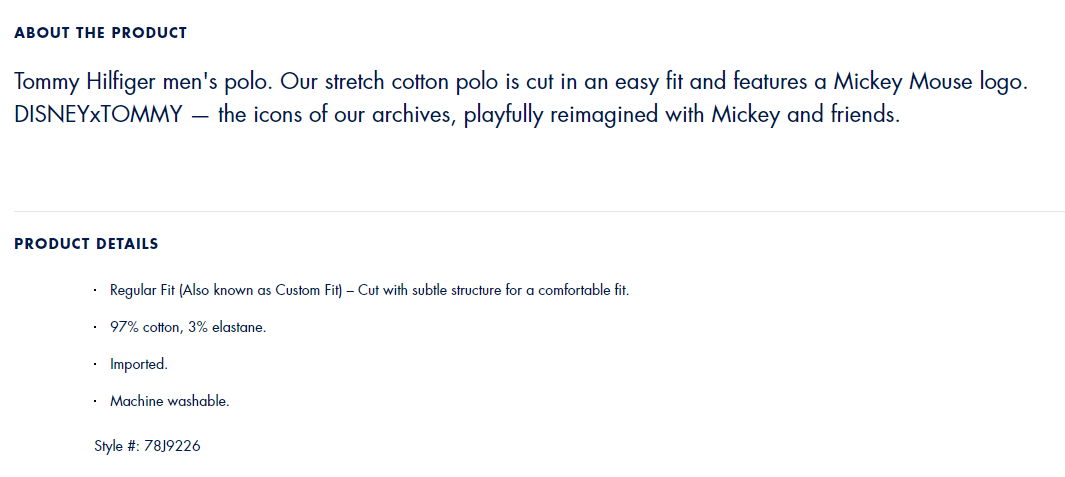The image size is (1065, 477).
Task: Click the "Imported." detail line
Action: (139, 365)
